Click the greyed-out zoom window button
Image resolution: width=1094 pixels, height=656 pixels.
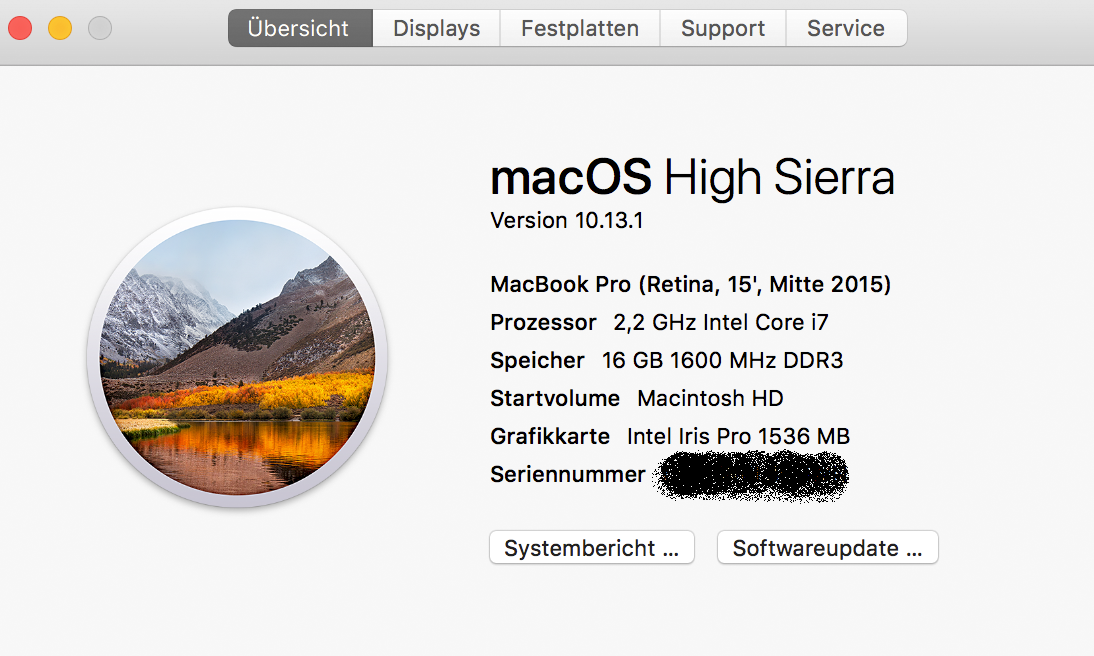(x=100, y=29)
